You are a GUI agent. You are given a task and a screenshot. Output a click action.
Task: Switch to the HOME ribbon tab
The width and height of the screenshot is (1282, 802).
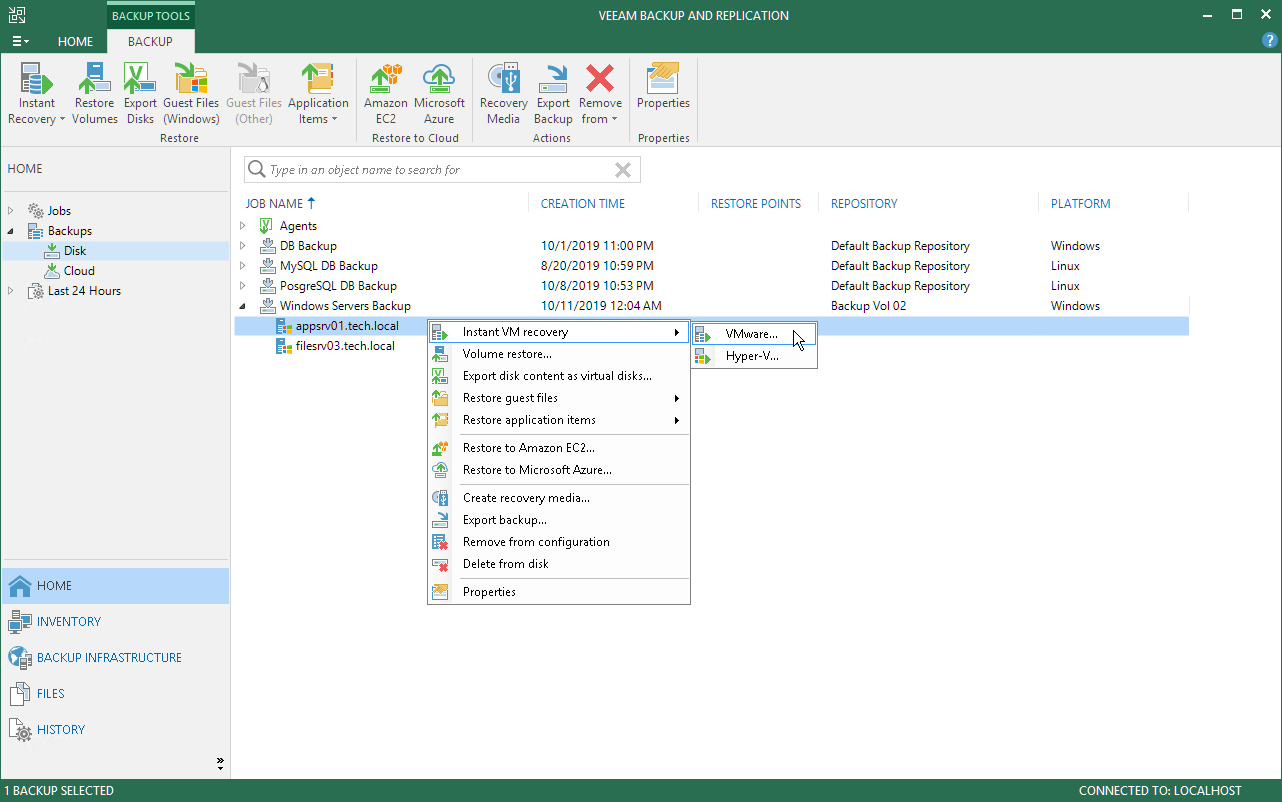(x=75, y=42)
